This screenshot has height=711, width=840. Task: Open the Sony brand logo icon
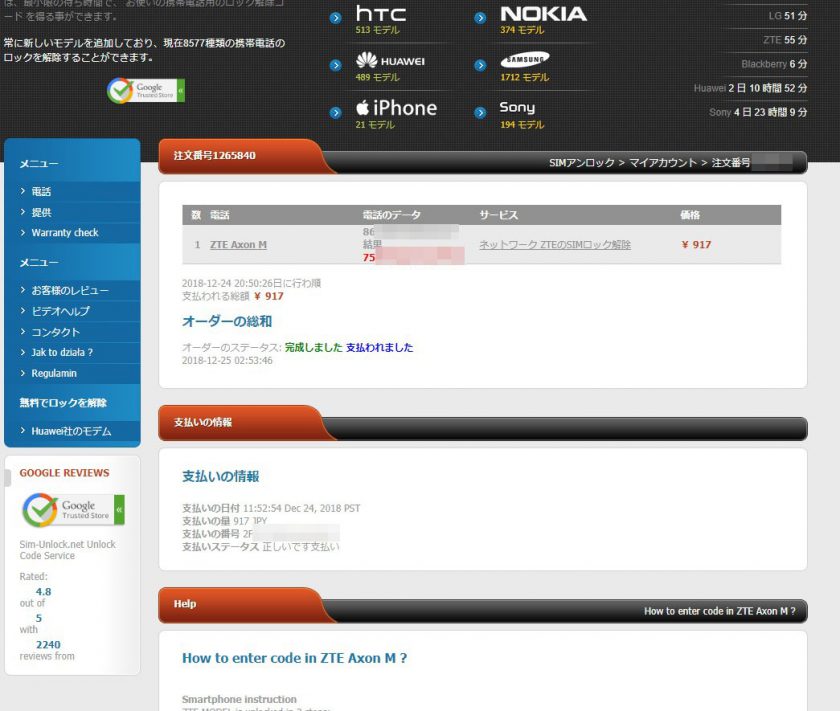[x=518, y=107]
